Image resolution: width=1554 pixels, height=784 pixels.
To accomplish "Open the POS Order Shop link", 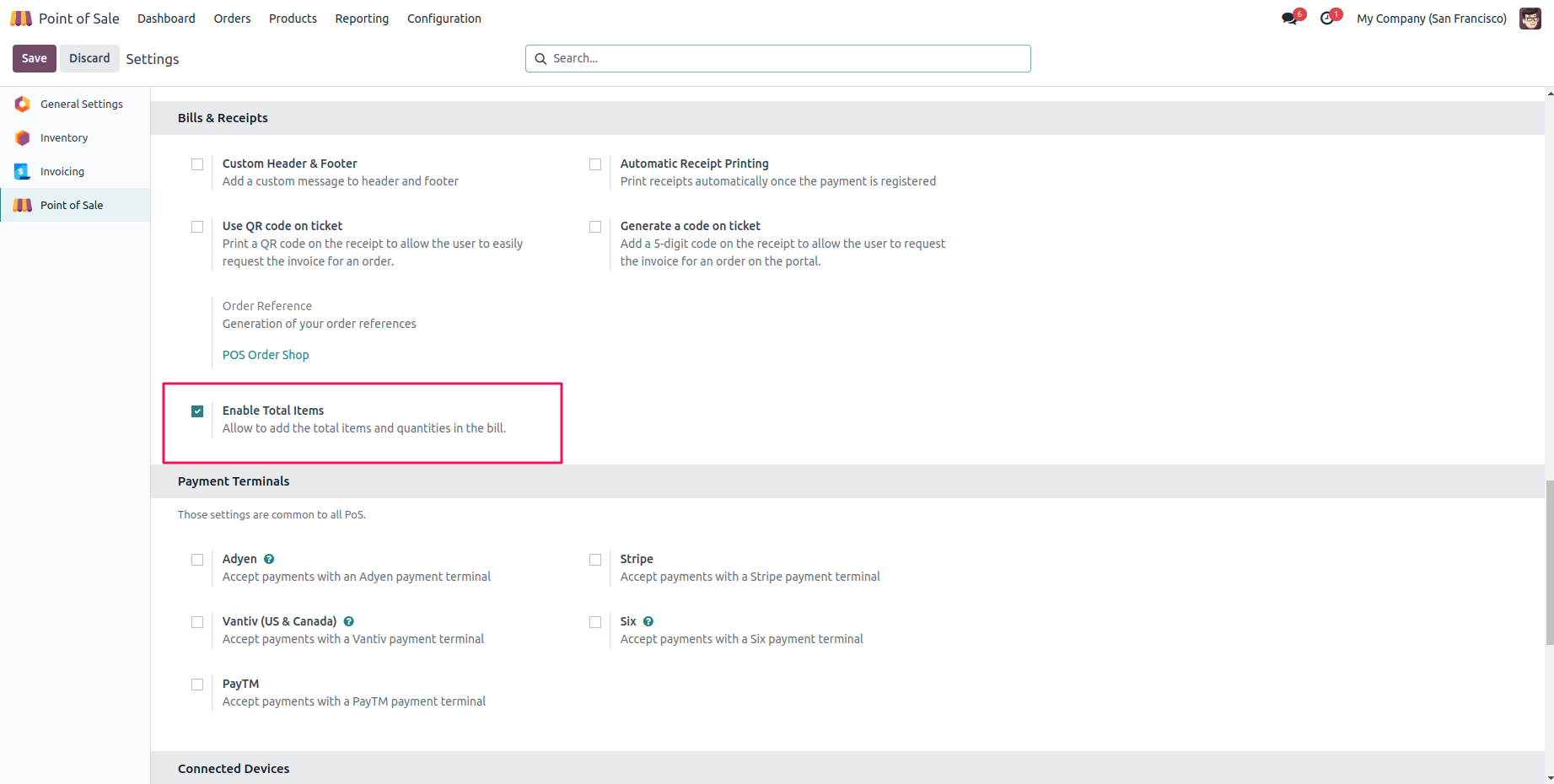I will (x=266, y=355).
